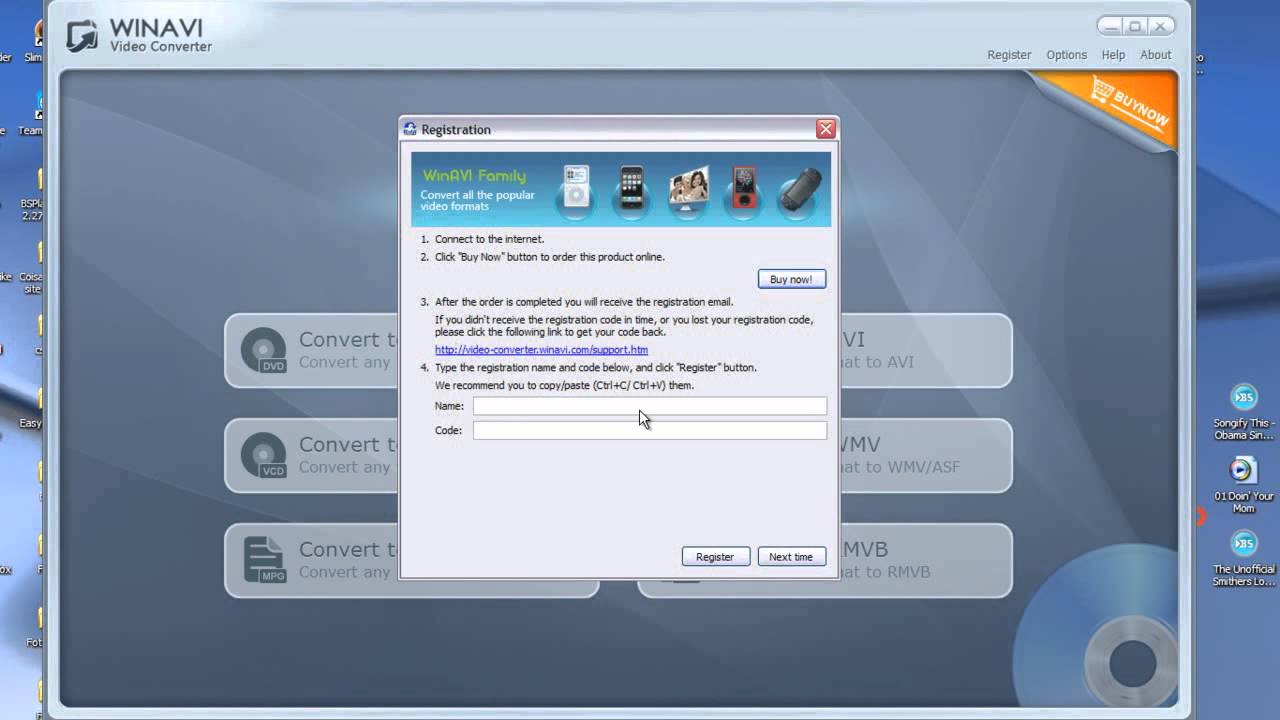Click the Register button in the dialog
This screenshot has width=1280, height=720.
point(715,557)
